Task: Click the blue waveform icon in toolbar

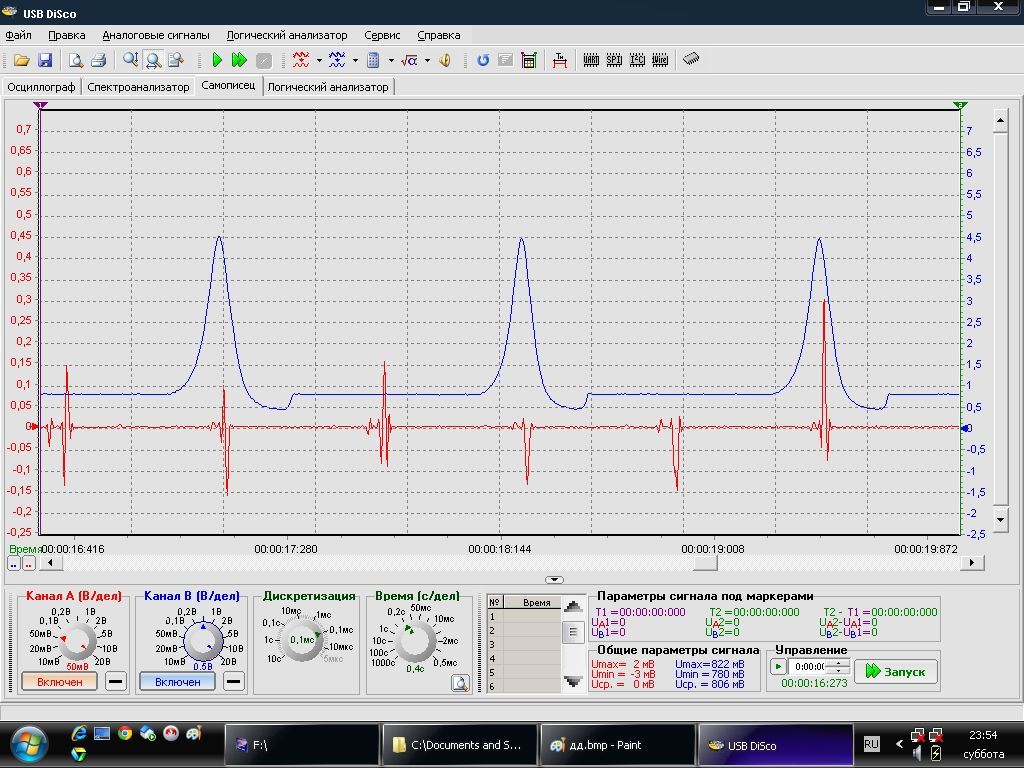Action: (x=337, y=60)
